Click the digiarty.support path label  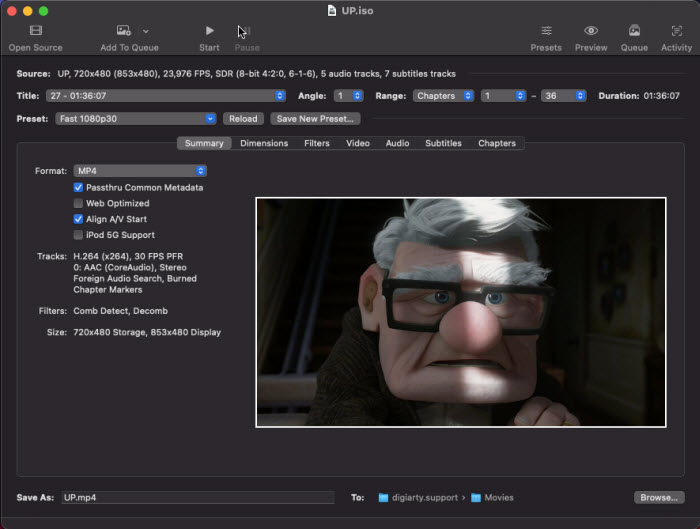(425, 497)
